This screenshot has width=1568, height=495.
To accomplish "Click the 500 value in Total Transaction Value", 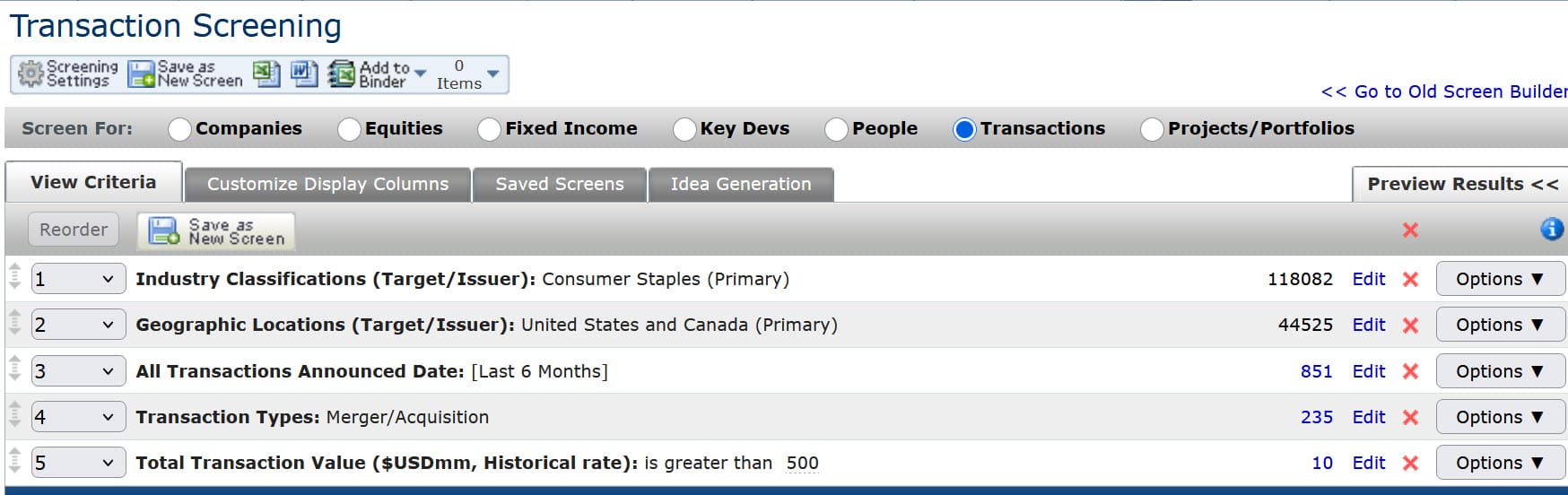I will pos(802,464).
